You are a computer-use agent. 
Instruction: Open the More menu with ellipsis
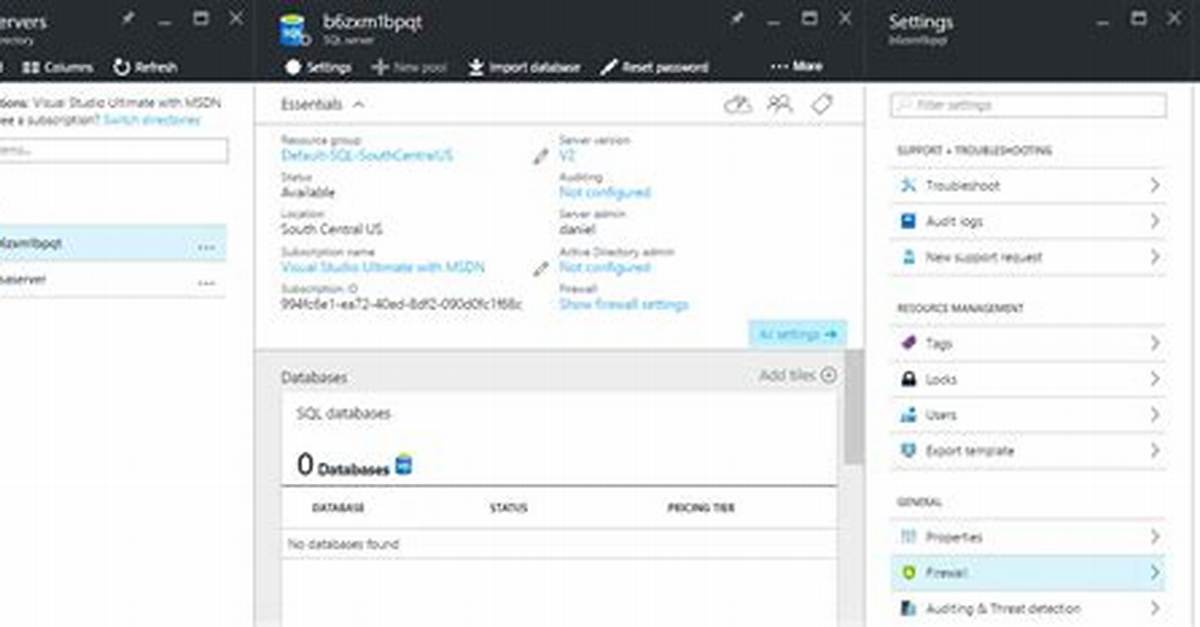pyautogui.click(x=797, y=66)
